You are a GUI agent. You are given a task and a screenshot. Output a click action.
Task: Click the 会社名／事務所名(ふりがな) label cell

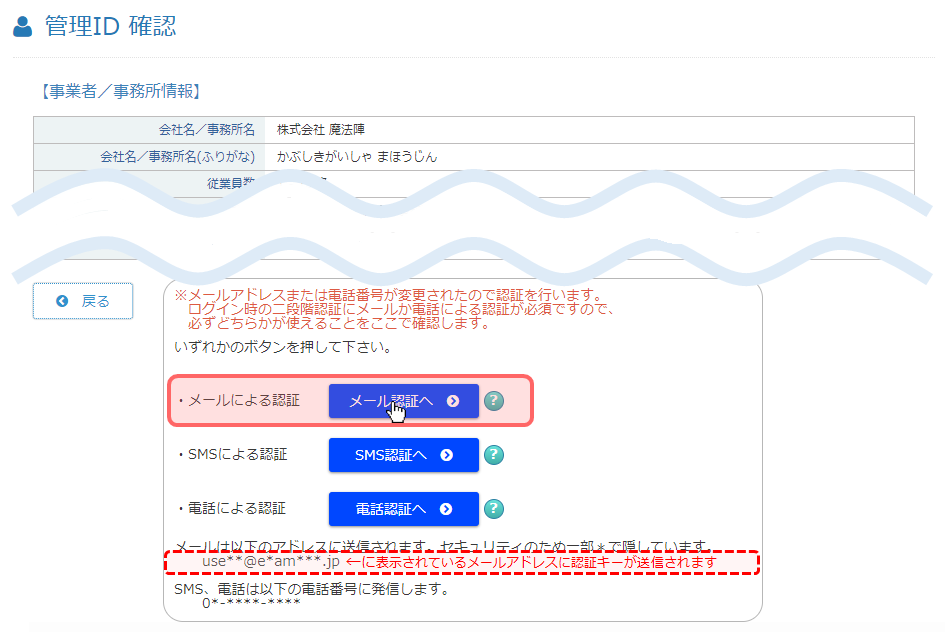coord(149,157)
